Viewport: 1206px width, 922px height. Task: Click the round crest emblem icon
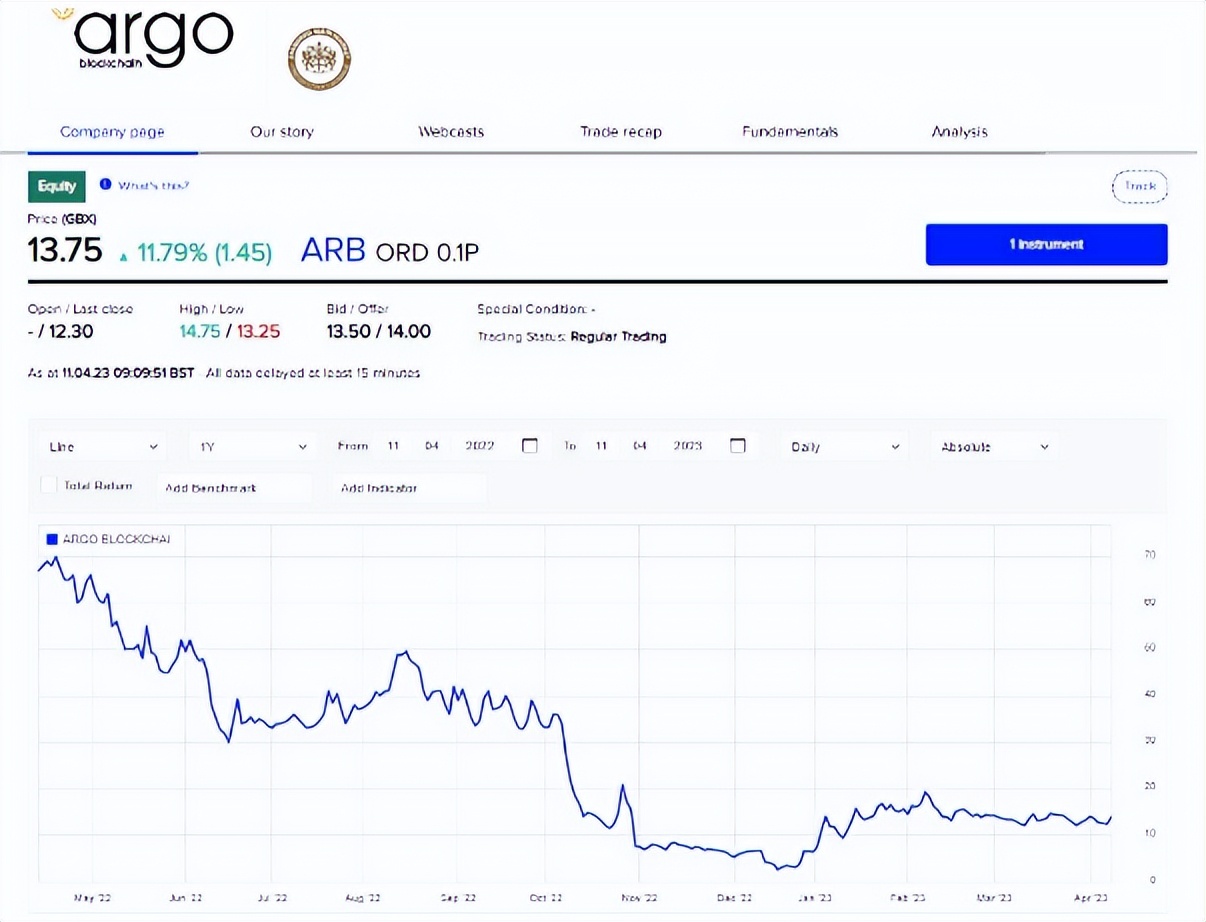(x=319, y=59)
